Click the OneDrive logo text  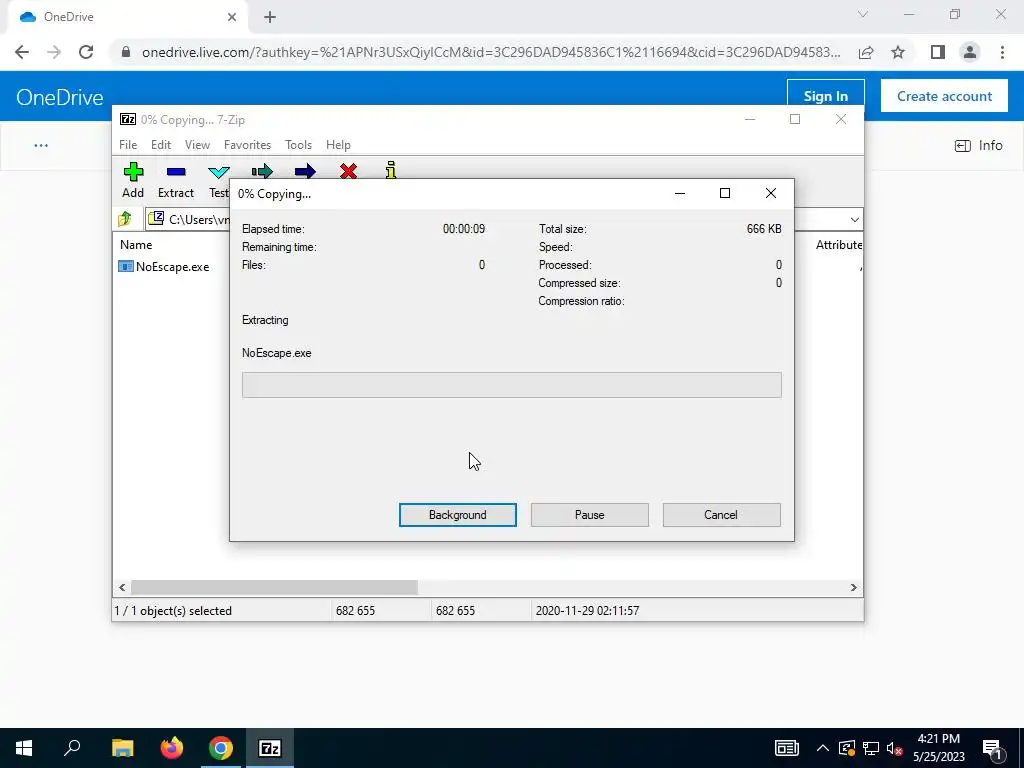[x=59, y=97]
